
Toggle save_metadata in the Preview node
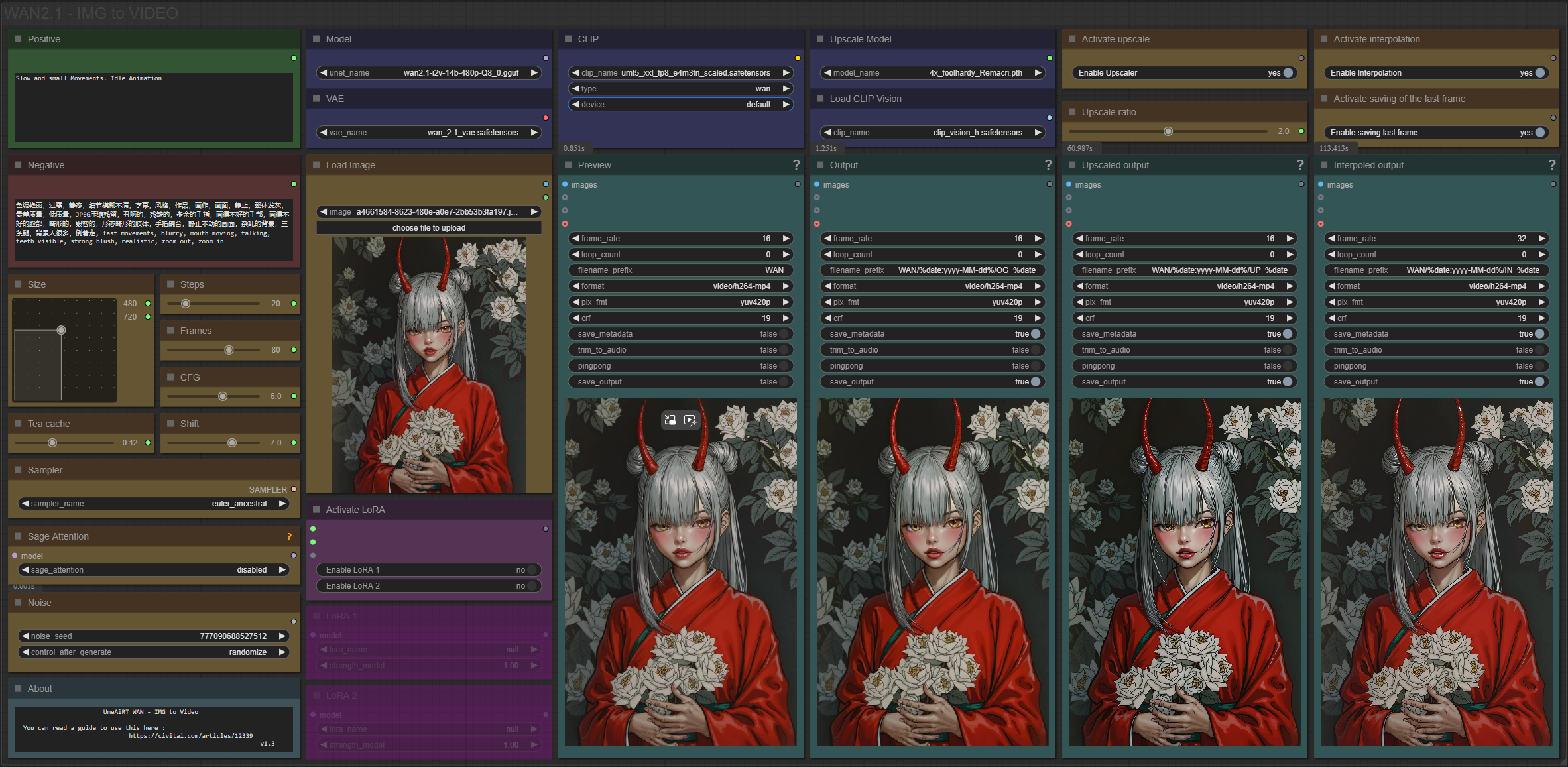click(784, 334)
